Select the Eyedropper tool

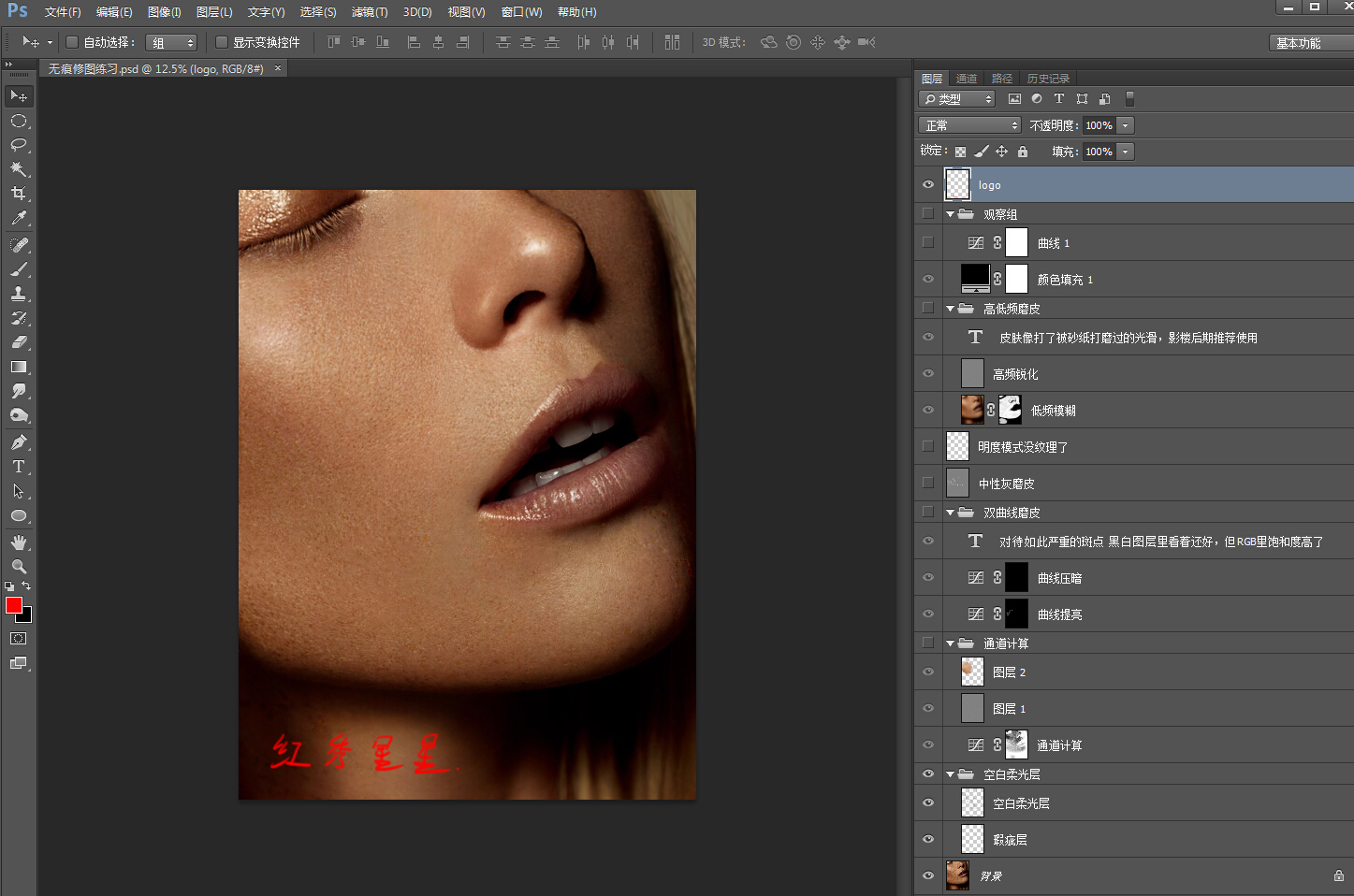pos(18,218)
